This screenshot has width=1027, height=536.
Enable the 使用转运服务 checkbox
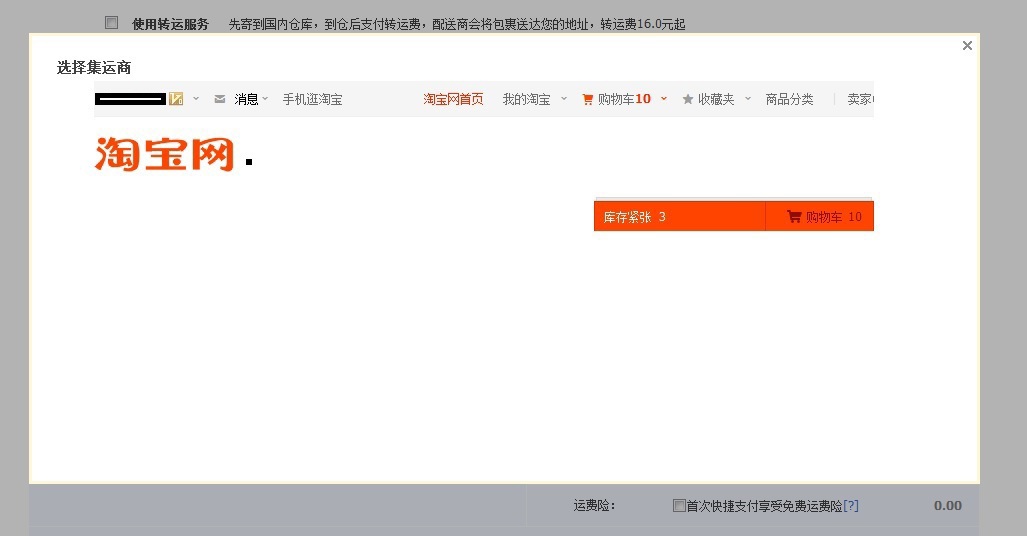(112, 23)
